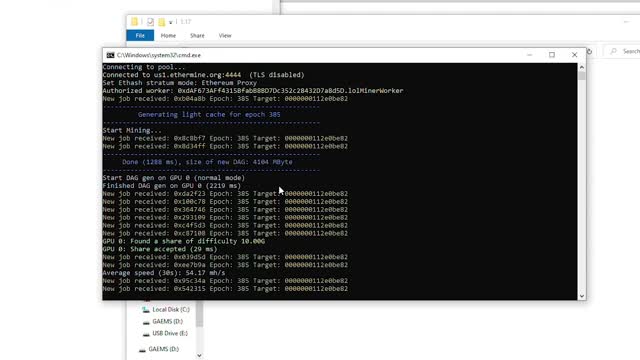Click the Explorer search box
The image size is (640, 360).
coord(622,51)
